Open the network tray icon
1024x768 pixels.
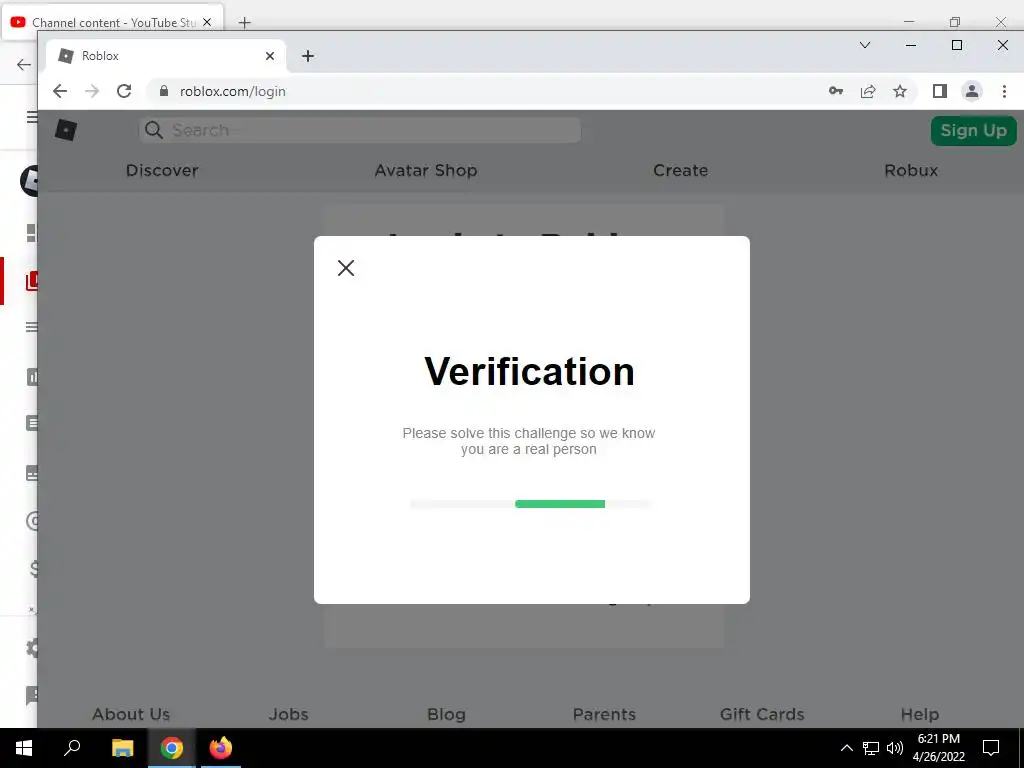tap(871, 748)
